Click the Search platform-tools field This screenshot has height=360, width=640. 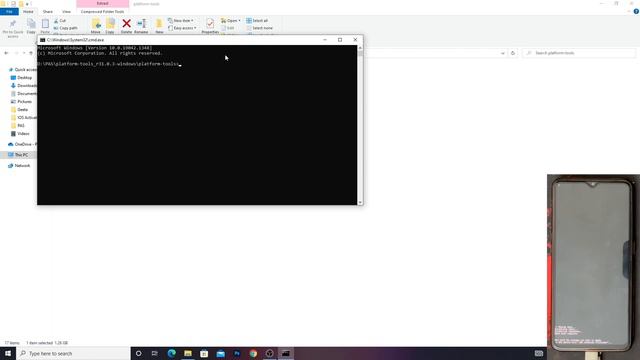(579, 53)
